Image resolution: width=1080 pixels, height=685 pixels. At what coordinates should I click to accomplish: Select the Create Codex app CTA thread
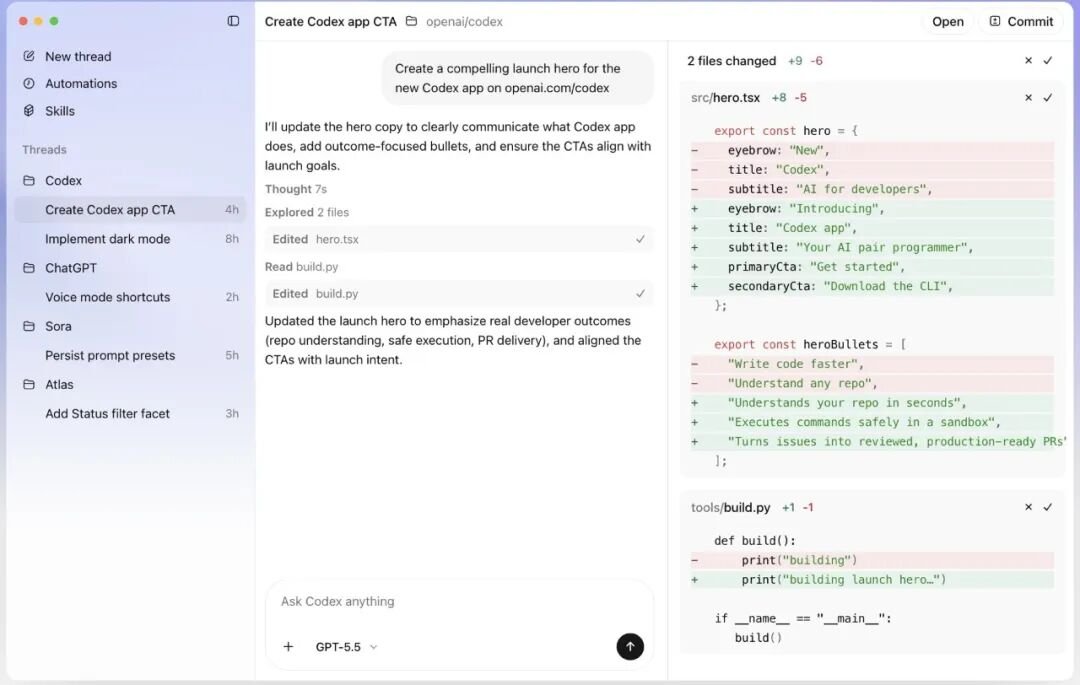(x=130, y=209)
